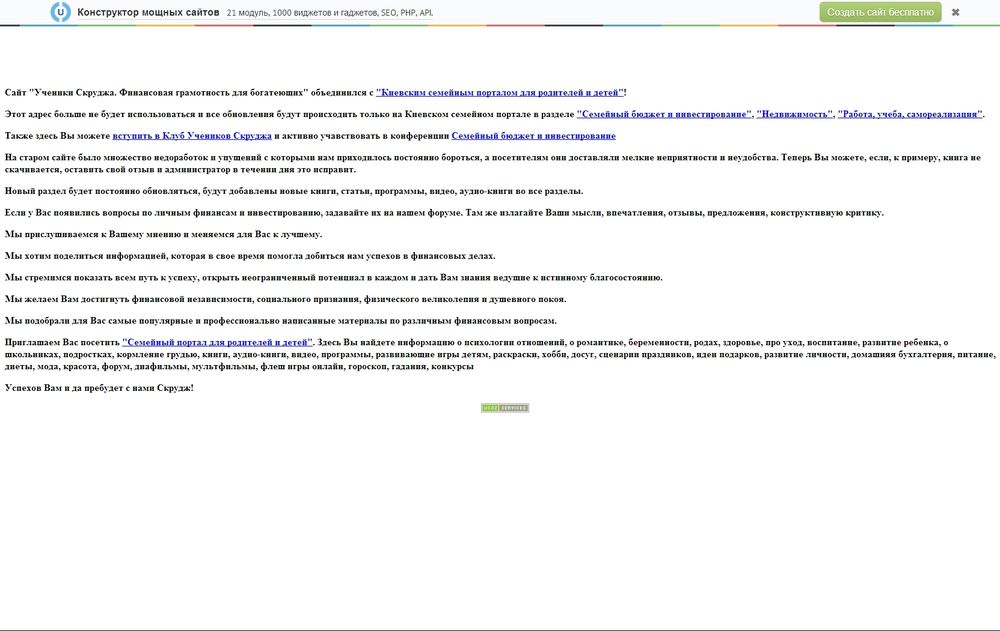Click paragraph starting 'Если у Вас появились вопросы'

pyautogui.click(x=444, y=212)
